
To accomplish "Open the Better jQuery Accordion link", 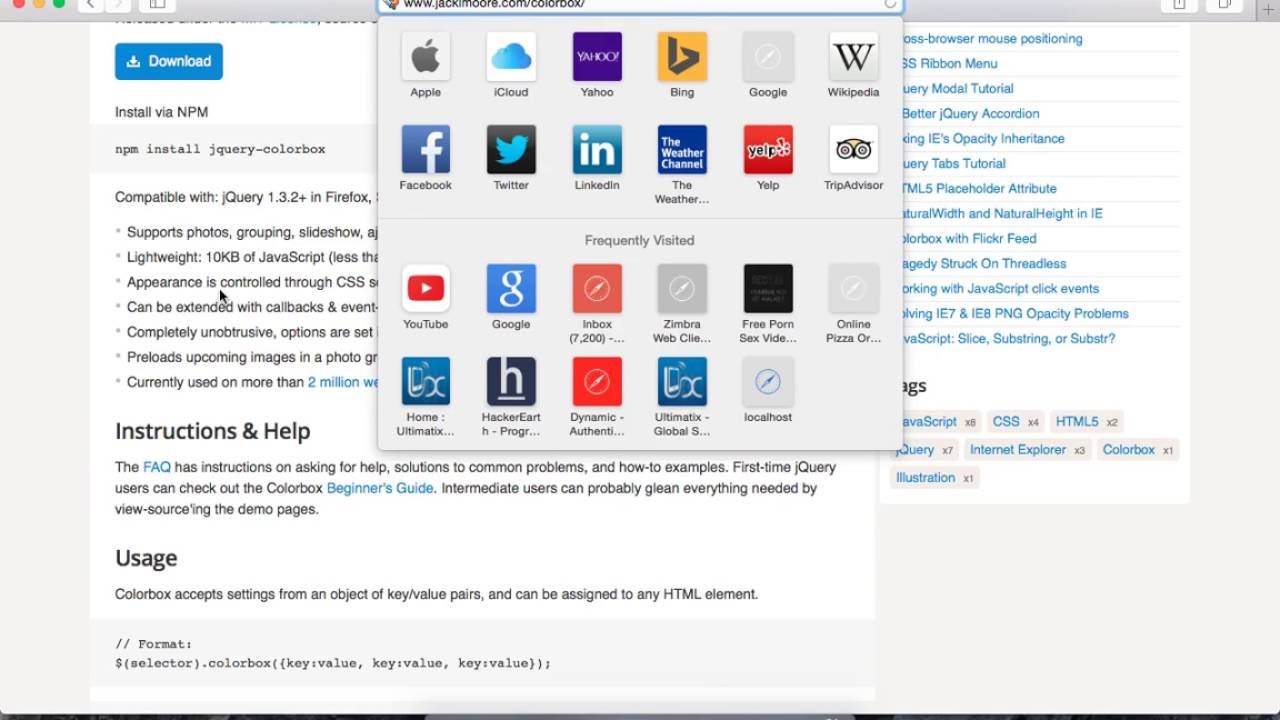I will [969, 113].
